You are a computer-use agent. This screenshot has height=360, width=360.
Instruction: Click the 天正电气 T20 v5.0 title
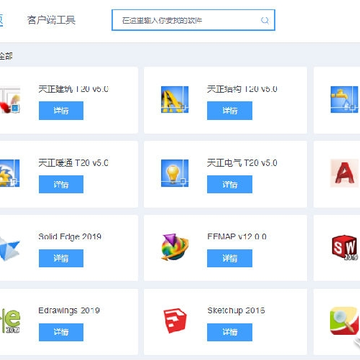242,163
